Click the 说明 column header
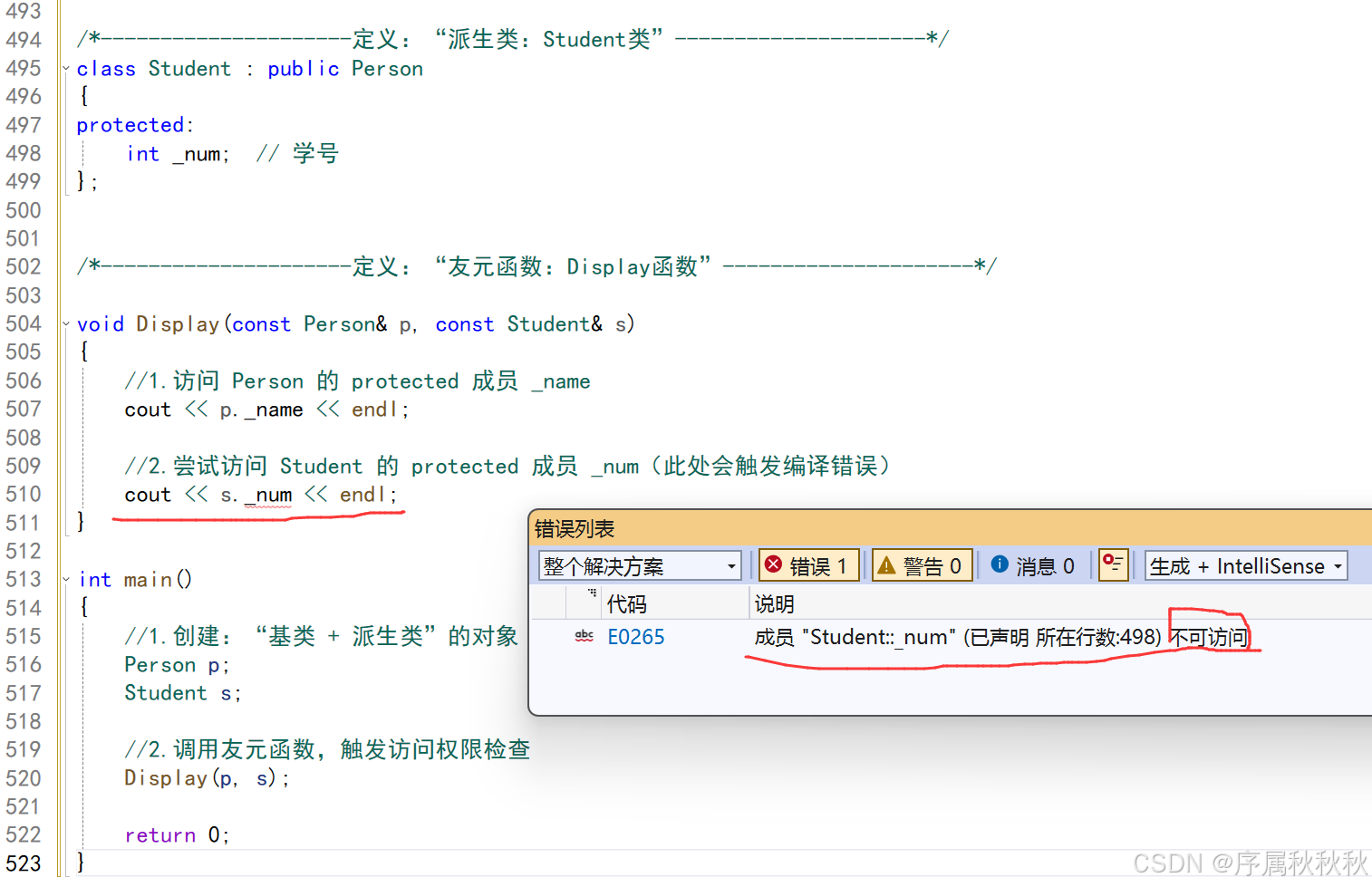Screen dimensions: 1372x887 coord(773,603)
